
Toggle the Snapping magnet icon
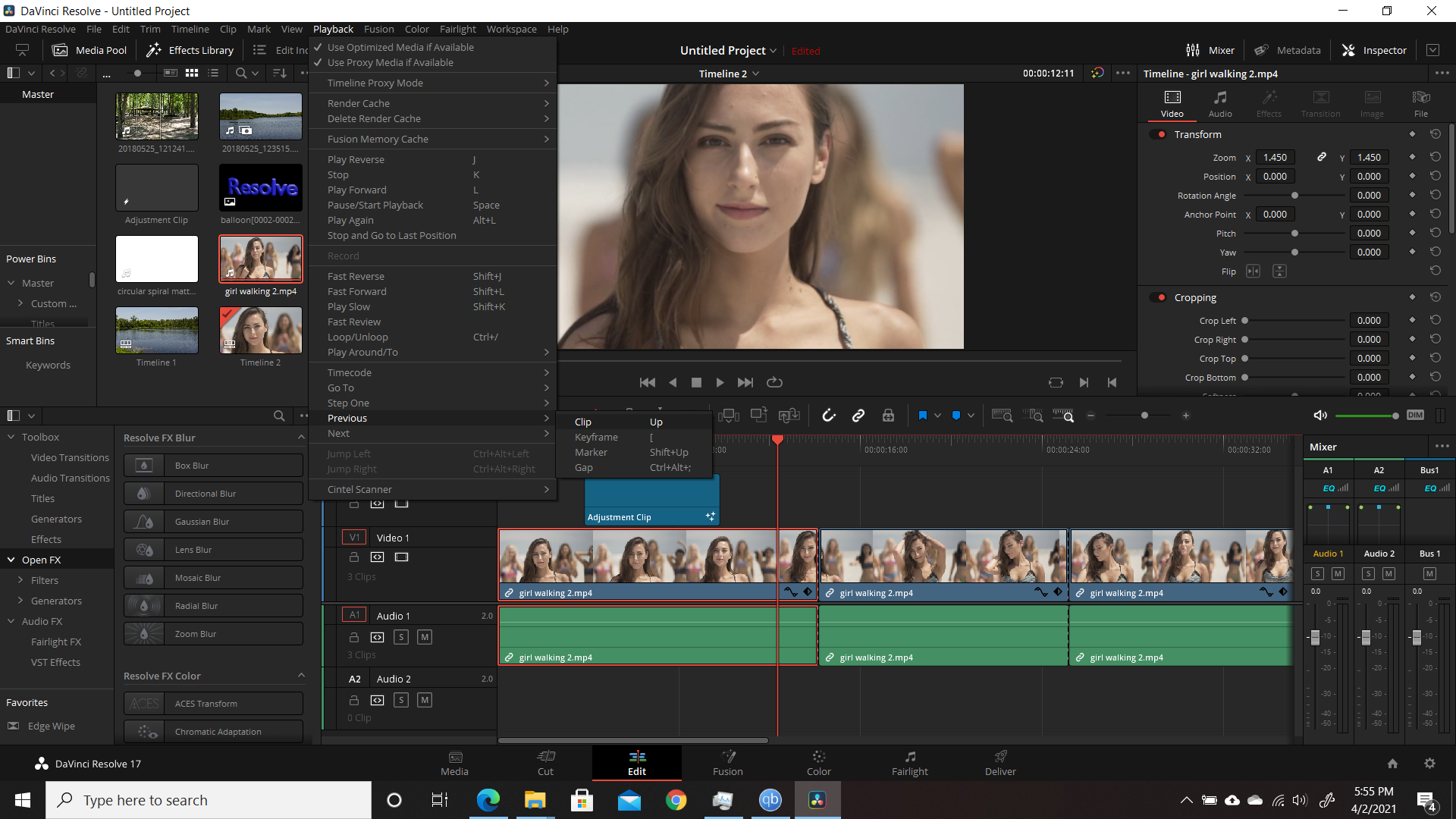(x=829, y=416)
